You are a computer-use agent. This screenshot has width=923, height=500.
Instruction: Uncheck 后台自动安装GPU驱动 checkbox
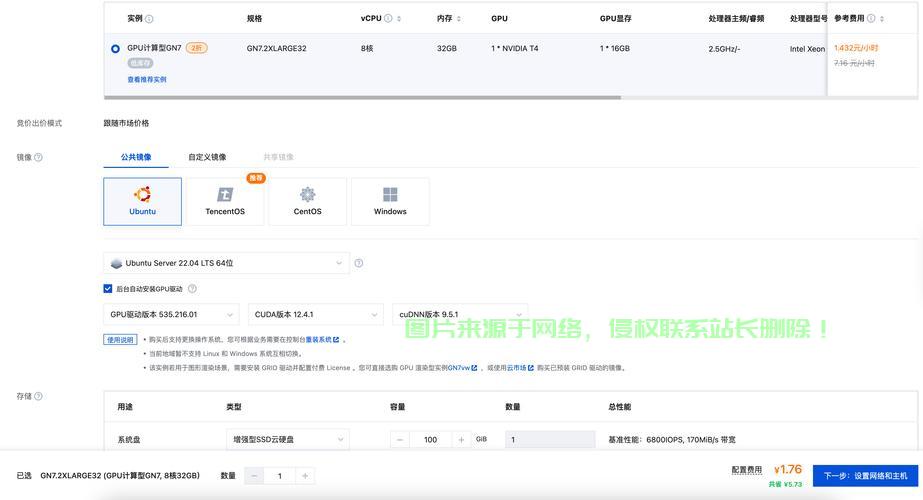(108, 289)
